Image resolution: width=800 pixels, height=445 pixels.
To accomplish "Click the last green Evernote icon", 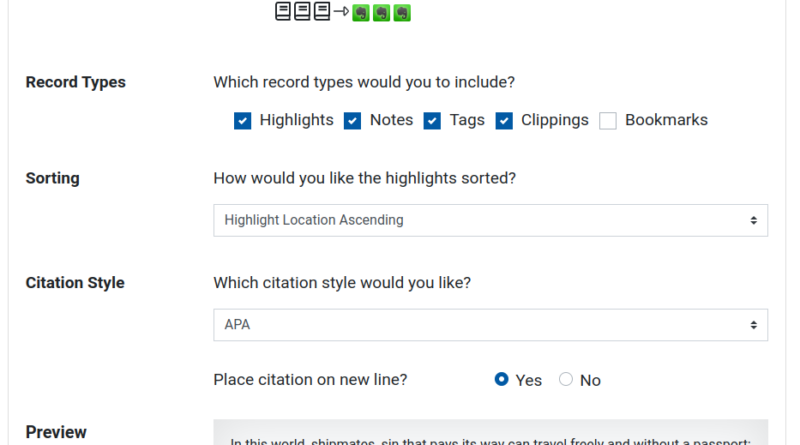I will [x=402, y=13].
